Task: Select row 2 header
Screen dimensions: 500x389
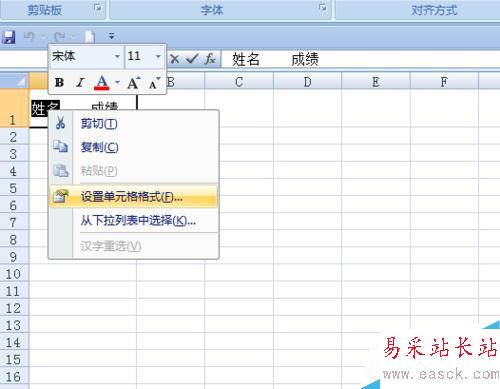Action: tap(14, 137)
